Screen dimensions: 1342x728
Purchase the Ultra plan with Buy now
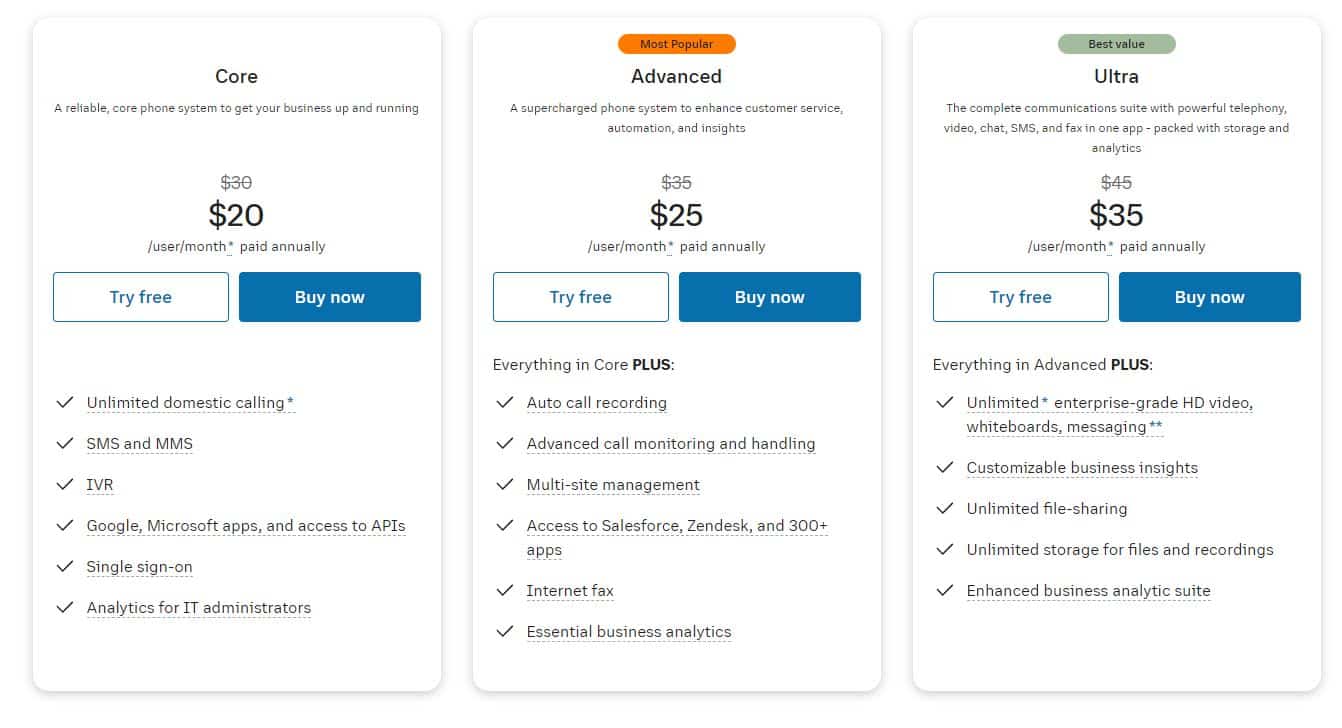pyautogui.click(x=1210, y=297)
